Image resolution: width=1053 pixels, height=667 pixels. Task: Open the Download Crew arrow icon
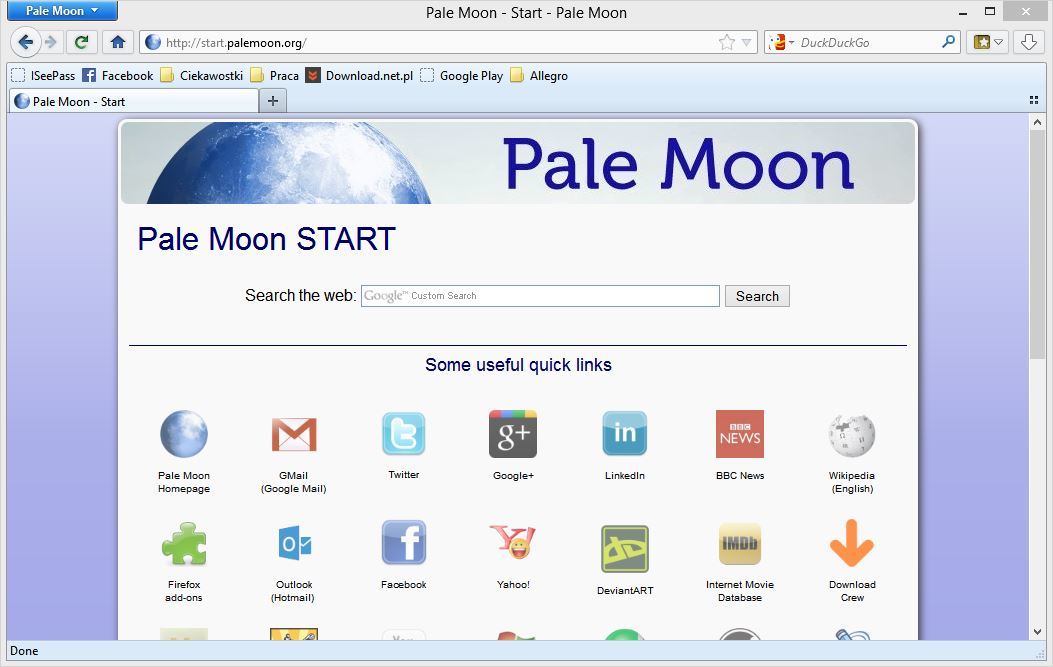pos(852,543)
